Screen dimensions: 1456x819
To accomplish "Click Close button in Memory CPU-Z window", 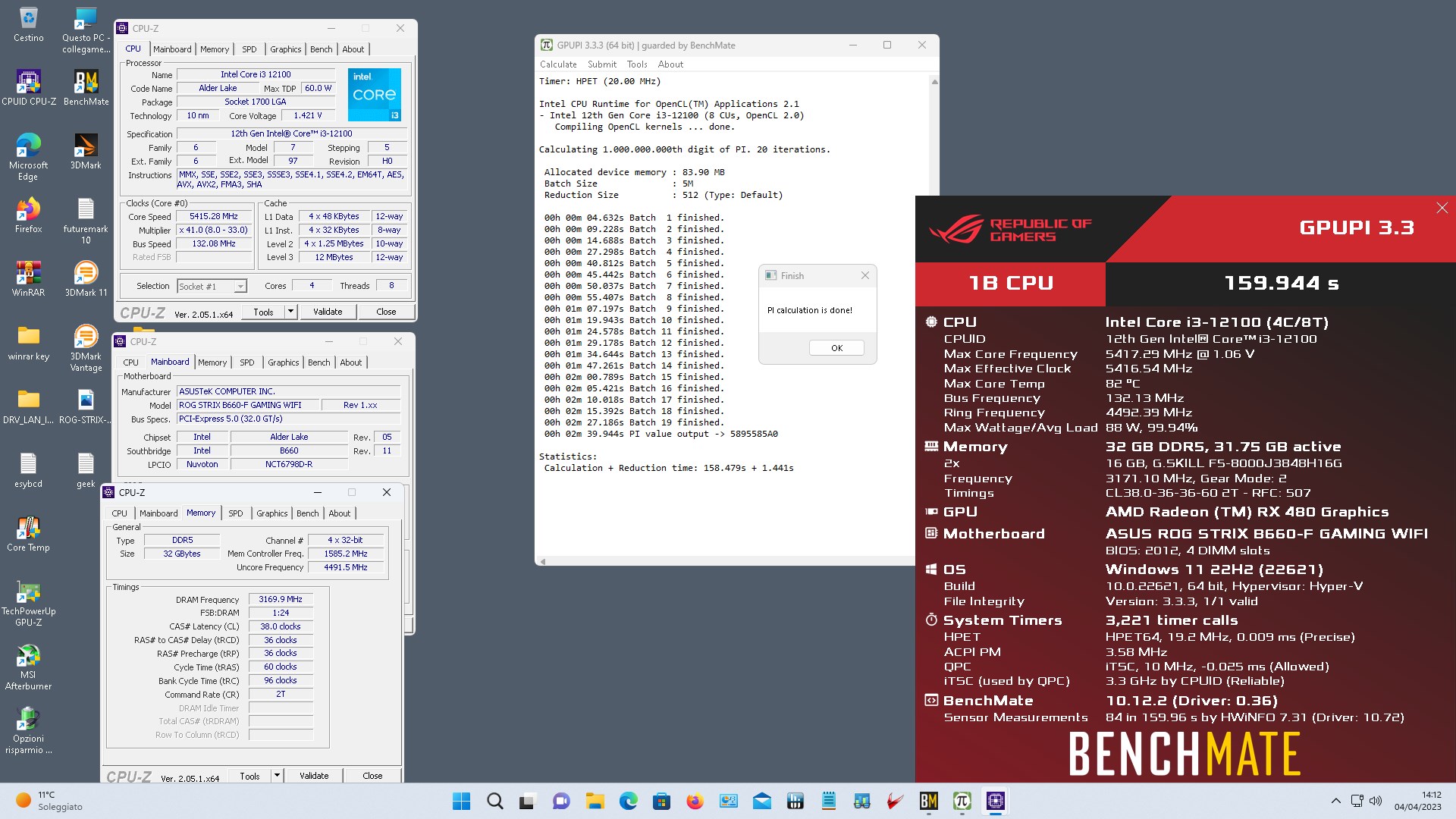I will click(x=372, y=776).
